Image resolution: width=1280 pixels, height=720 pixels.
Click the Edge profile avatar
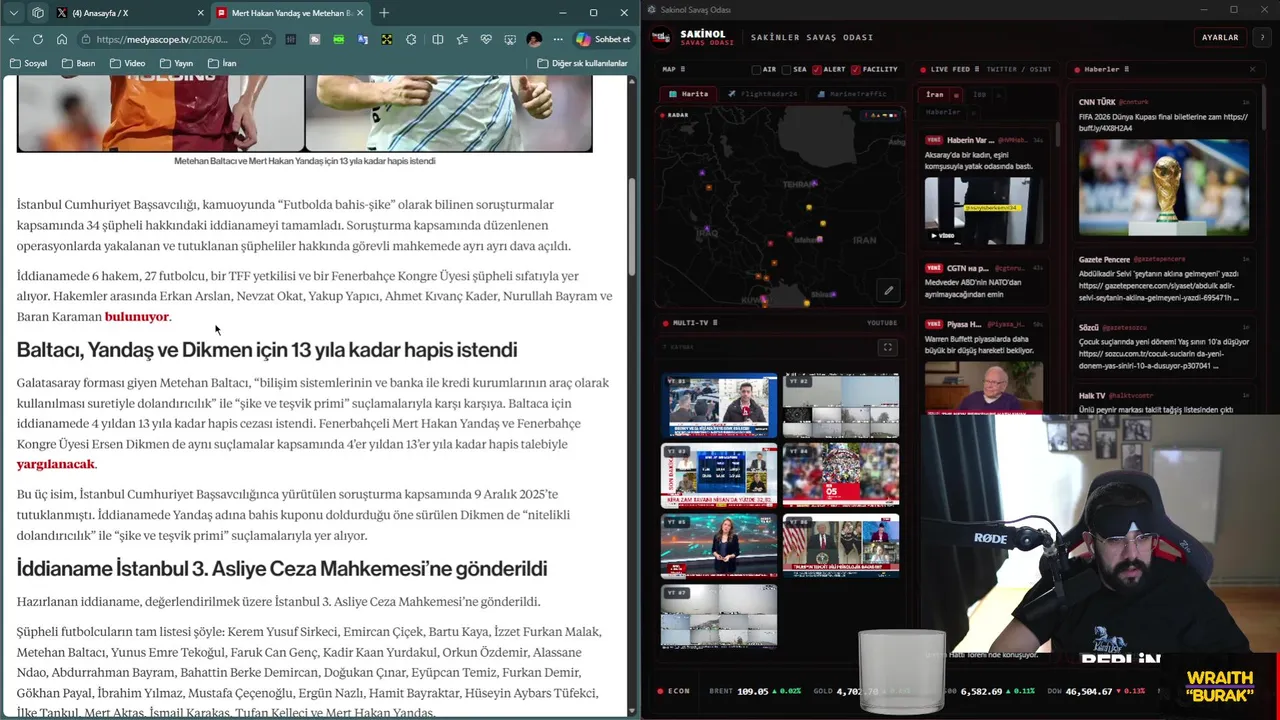tap(534, 39)
